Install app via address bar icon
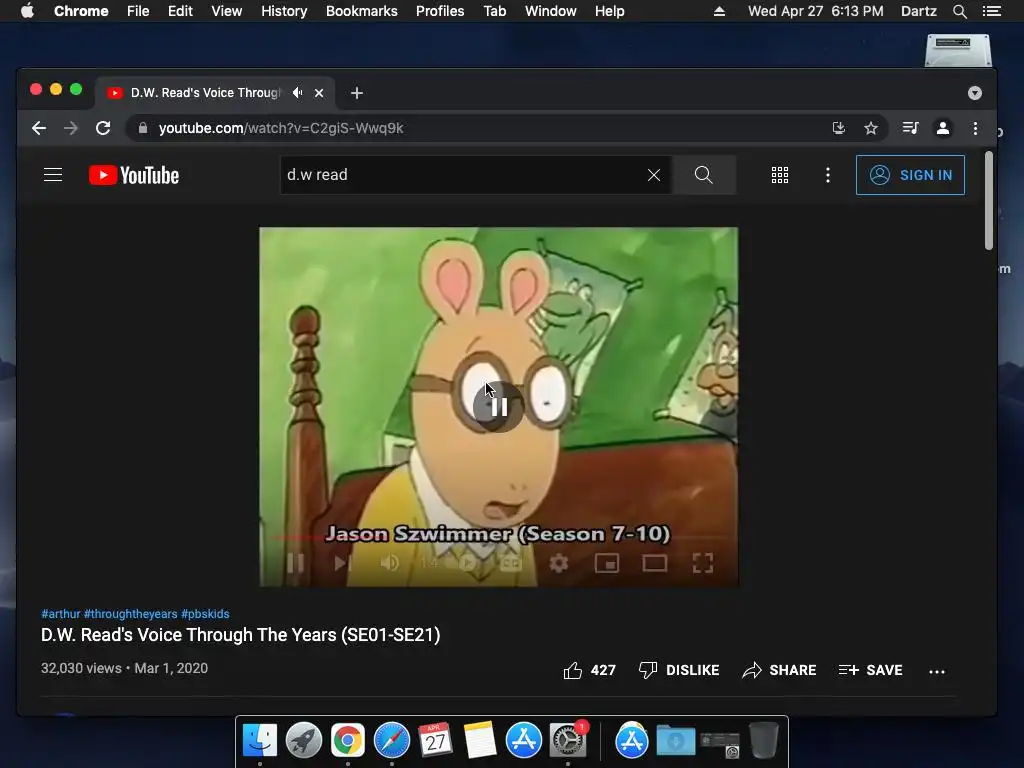Image resolution: width=1024 pixels, height=768 pixels. coord(839,128)
